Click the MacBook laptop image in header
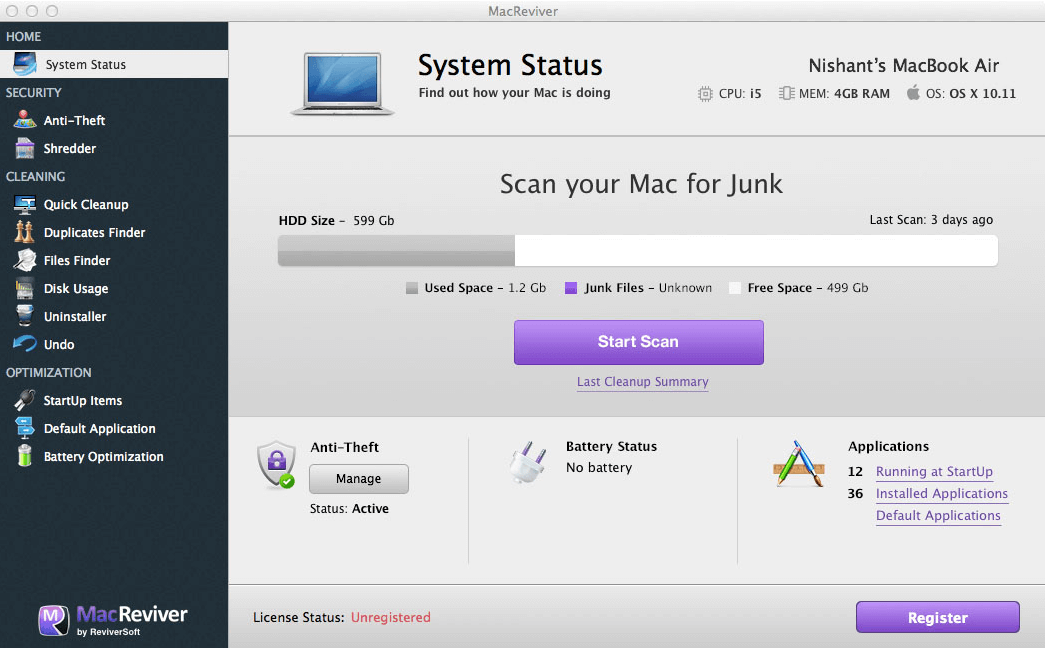 (x=343, y=83)
